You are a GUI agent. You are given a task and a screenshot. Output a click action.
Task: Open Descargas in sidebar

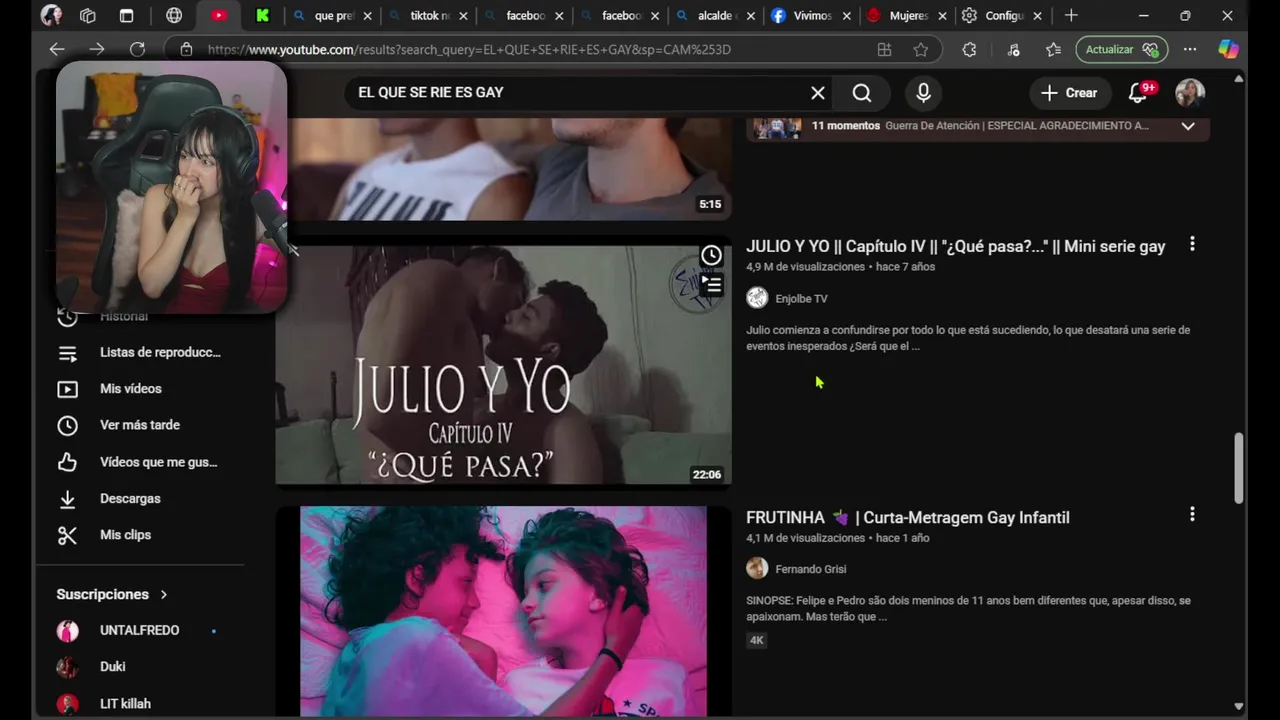point(140,498)
